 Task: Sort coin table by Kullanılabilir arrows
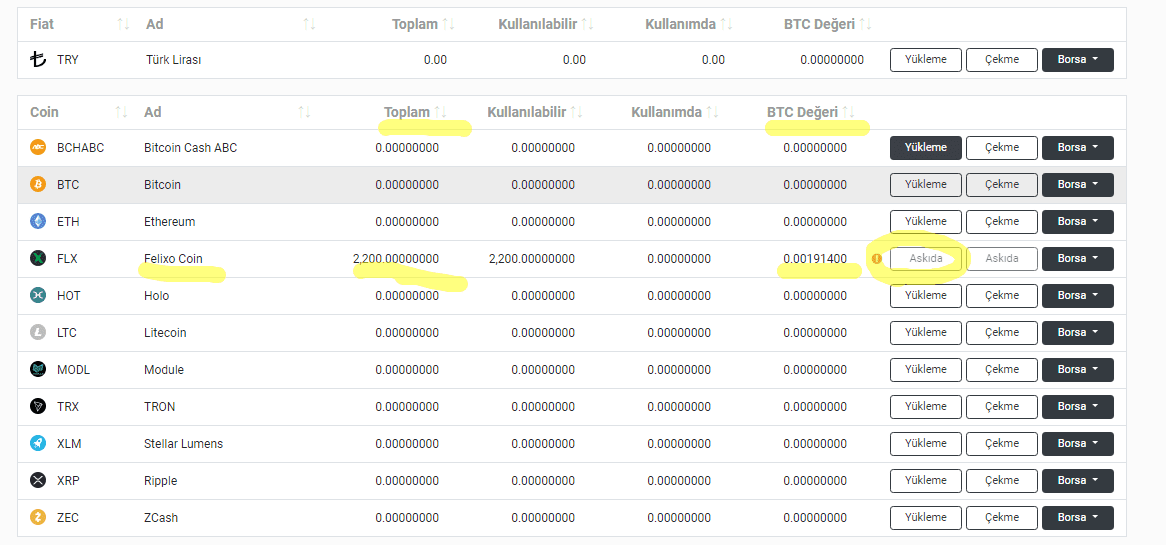pos(576,112)
